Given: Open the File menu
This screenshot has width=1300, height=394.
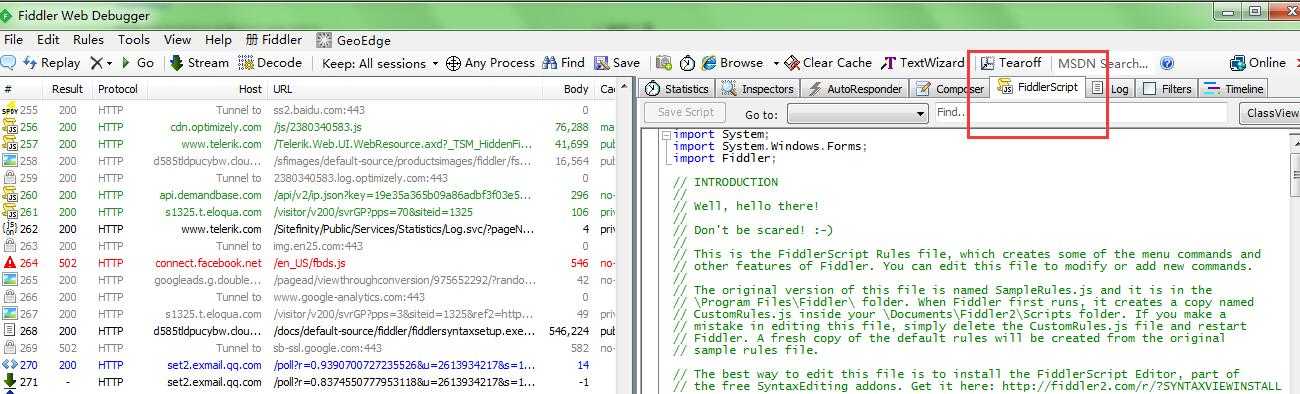Looking at the screenshot, I should (13, 40).
